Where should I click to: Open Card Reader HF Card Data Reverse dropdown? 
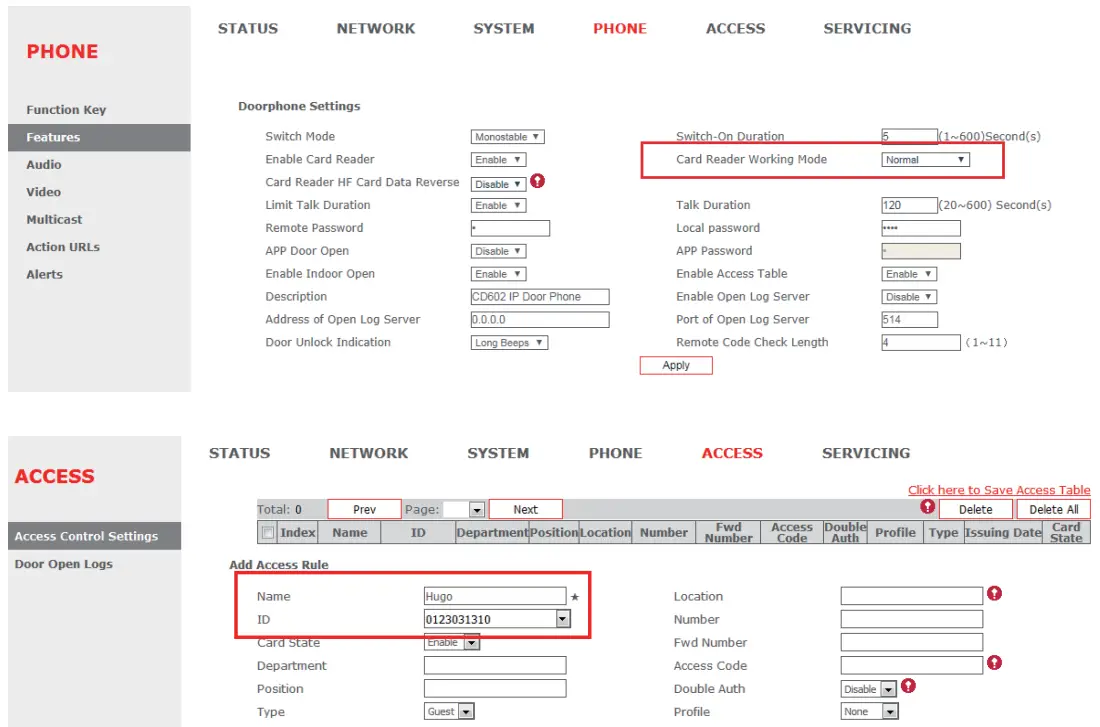[x=498, y=184]
